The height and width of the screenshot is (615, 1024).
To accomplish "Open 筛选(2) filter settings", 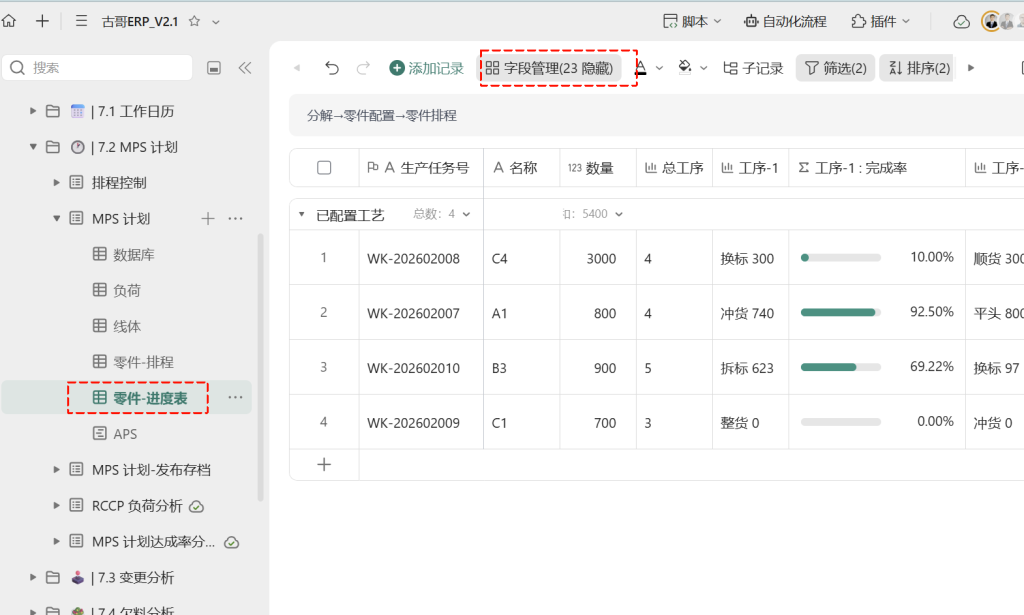I will (x=835, y=68).
